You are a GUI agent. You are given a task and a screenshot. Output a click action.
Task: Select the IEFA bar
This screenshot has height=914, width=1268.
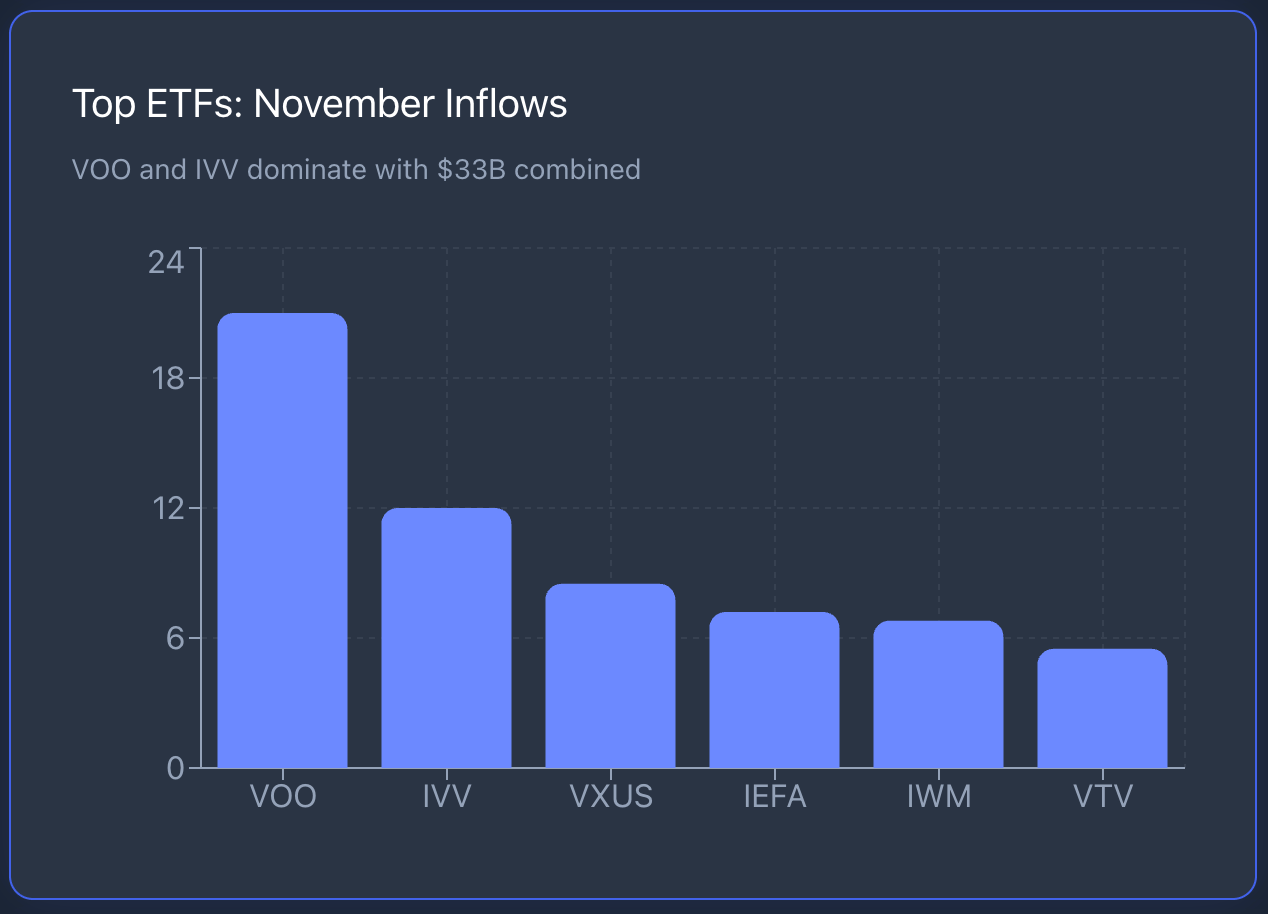coord(774,690)
